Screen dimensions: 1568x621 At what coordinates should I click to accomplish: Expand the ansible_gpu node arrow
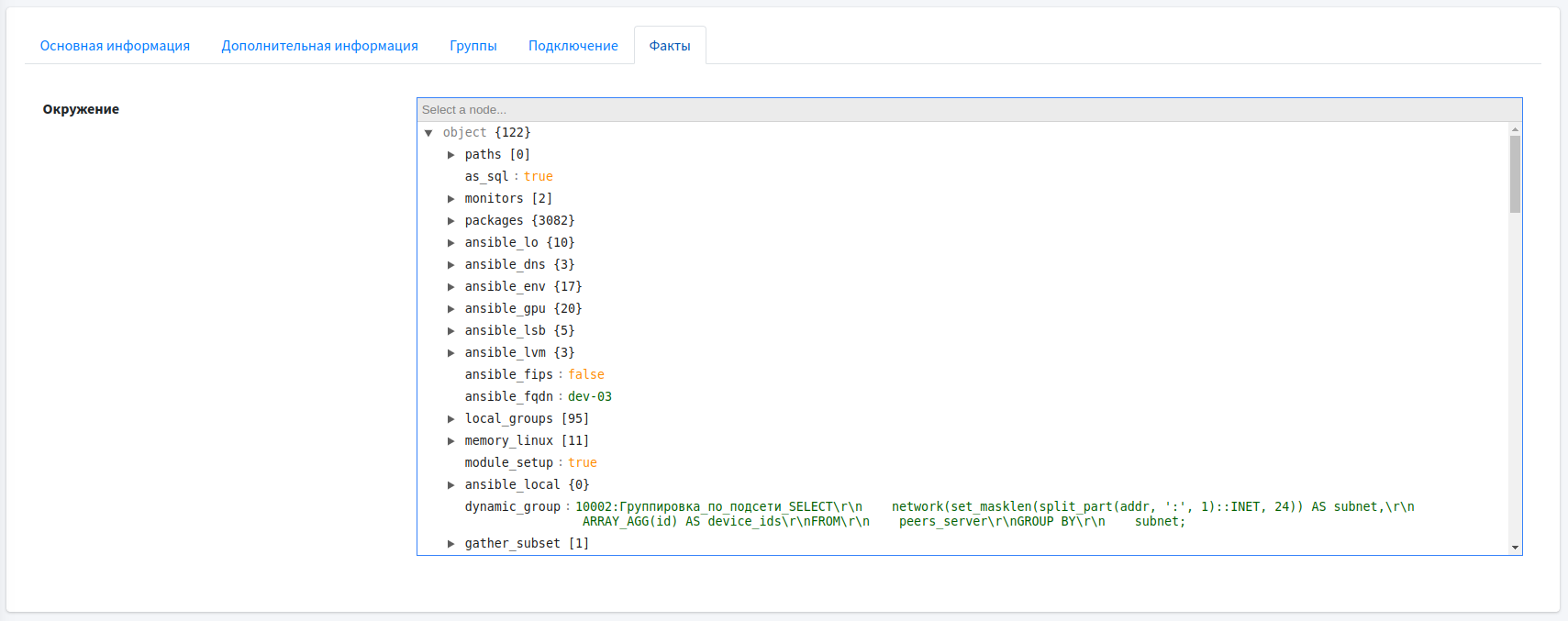tap(450, 309)
